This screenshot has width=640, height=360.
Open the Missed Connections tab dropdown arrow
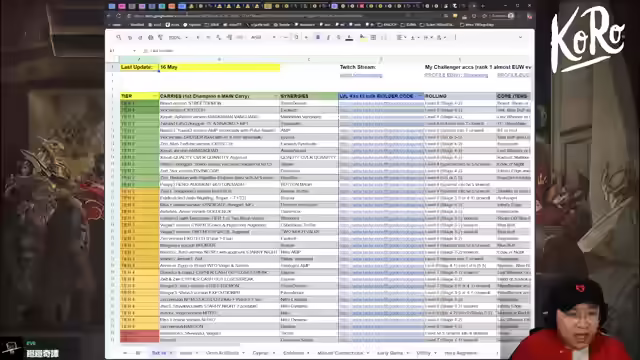click(368, 353)
